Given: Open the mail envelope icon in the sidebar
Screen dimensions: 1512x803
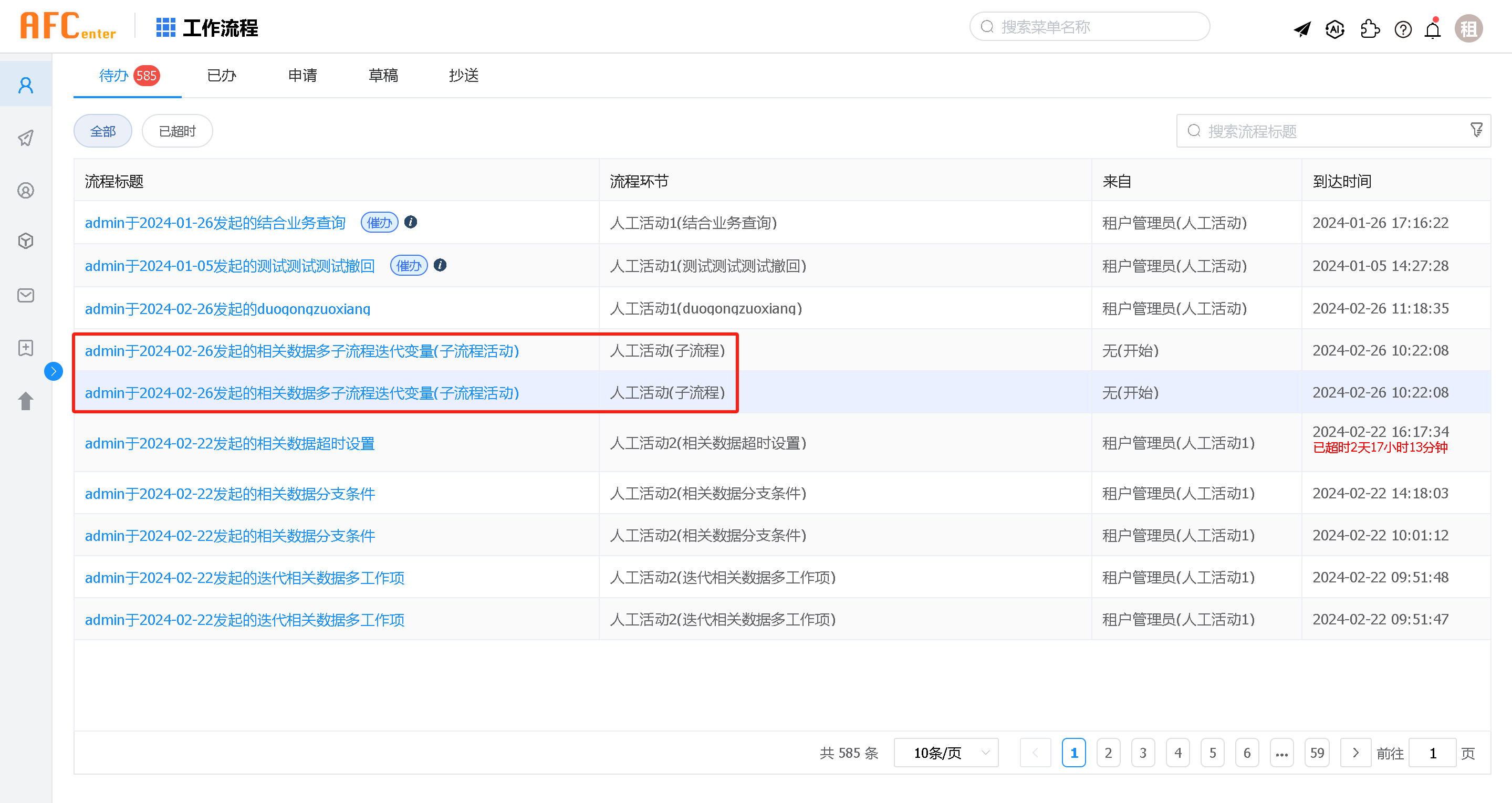Looking at the screenshot, I should (25, 295).
